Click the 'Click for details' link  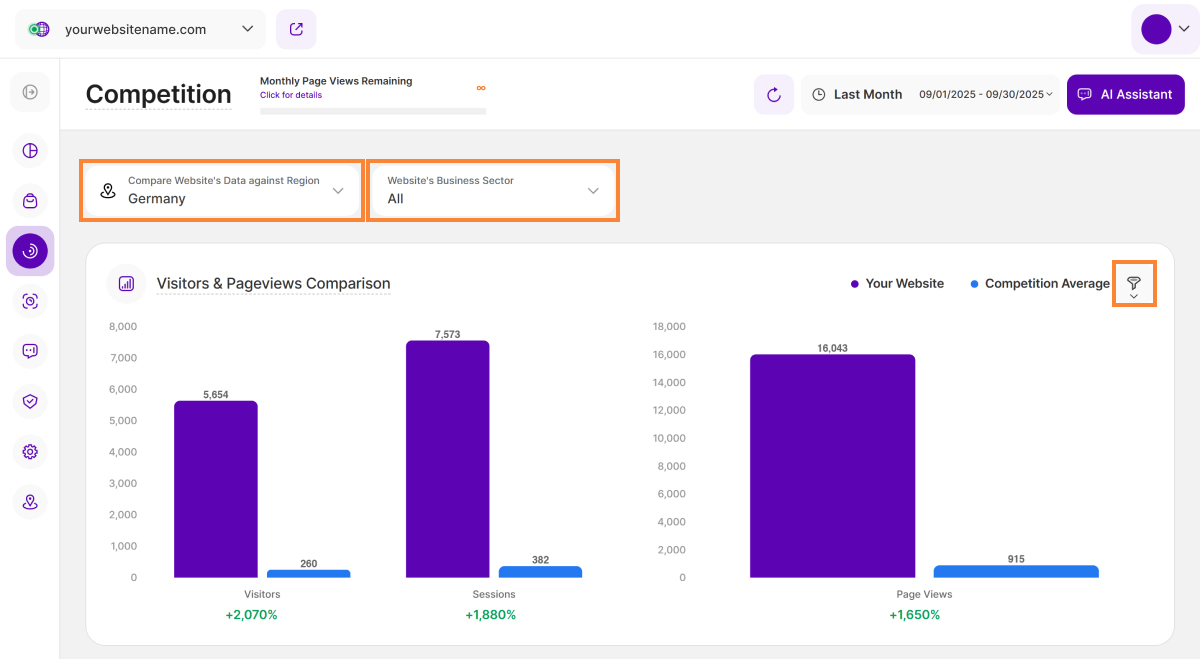coord(291,96)
